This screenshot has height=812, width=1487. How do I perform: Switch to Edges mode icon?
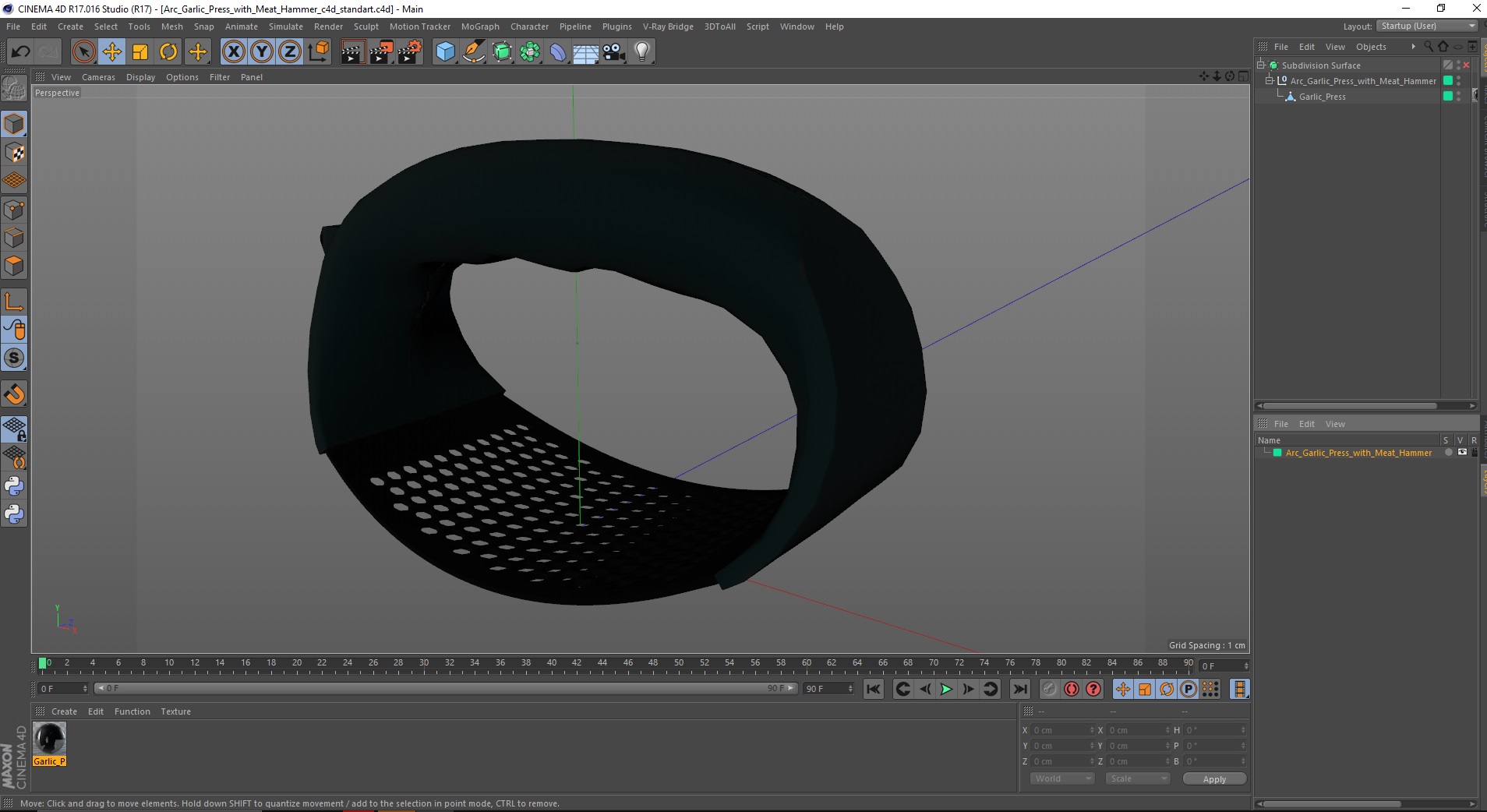click(x=14, y=238)
